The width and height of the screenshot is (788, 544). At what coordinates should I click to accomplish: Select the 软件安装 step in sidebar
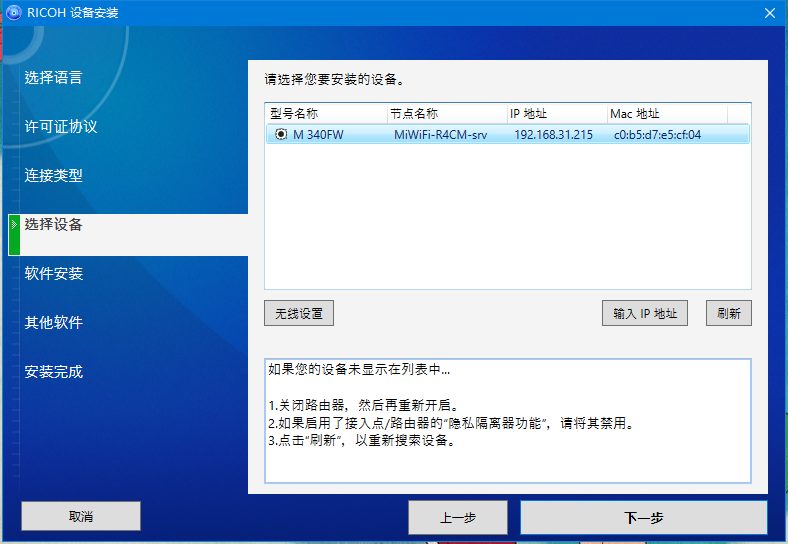tap(53, 274)
